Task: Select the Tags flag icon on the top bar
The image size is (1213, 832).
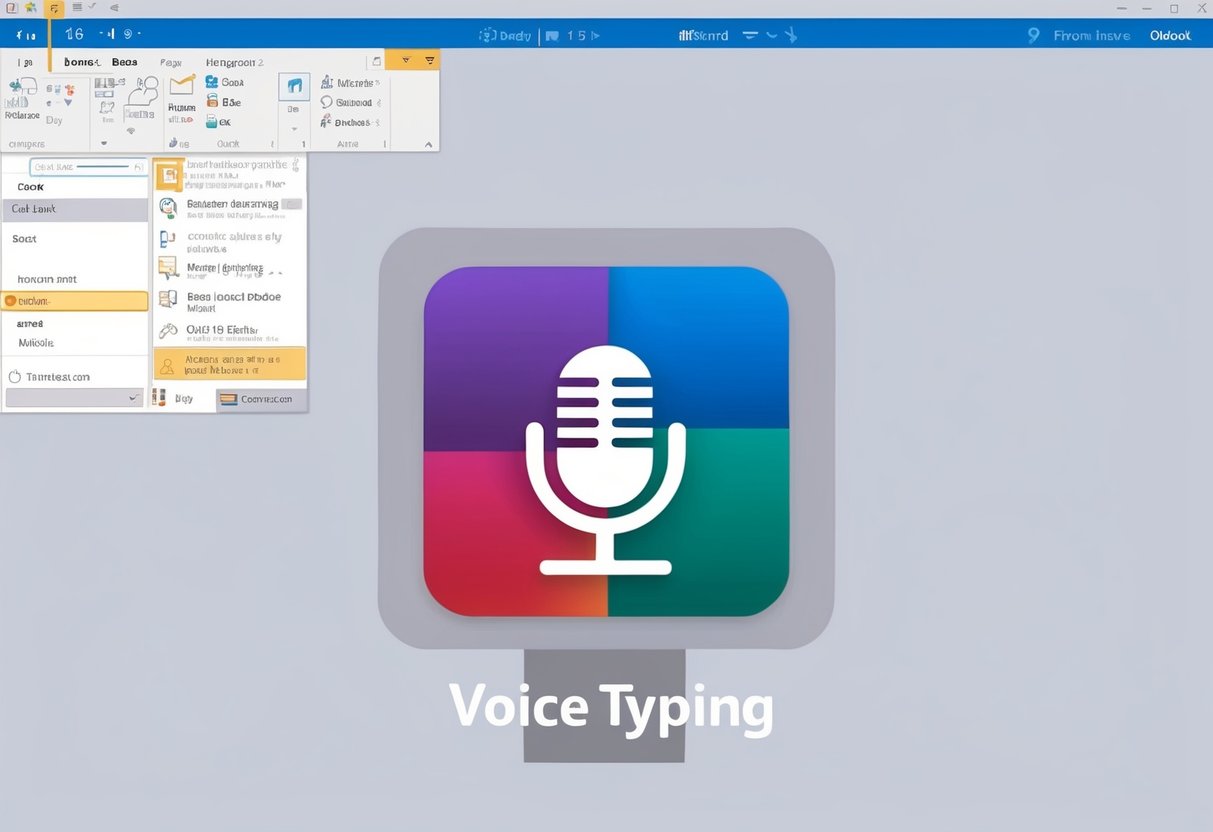Action: (552, 34)
